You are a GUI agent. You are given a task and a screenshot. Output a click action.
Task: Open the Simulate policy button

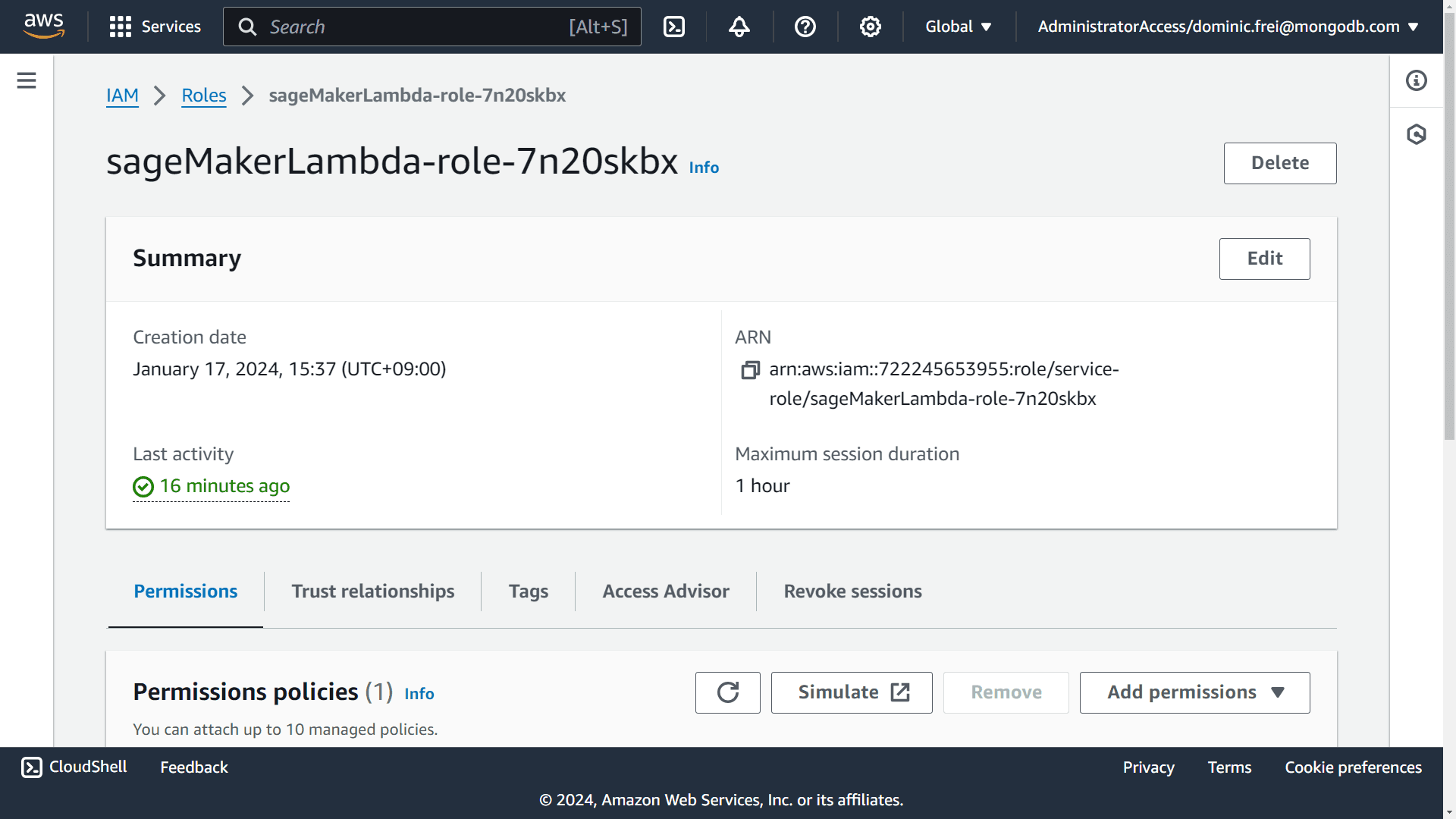pyautogui.click(x=852, y=692)
